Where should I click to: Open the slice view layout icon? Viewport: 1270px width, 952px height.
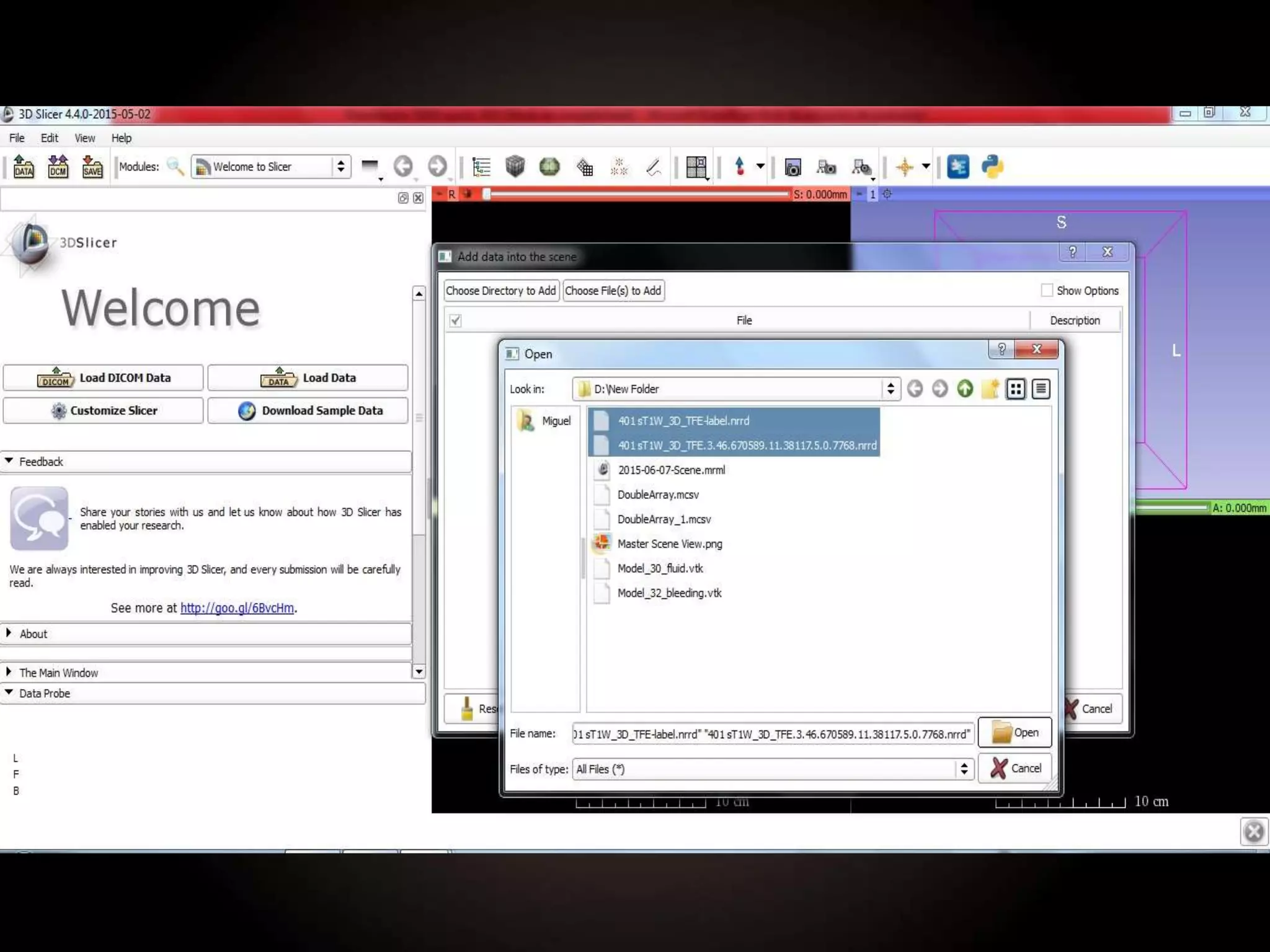[696, 167]
